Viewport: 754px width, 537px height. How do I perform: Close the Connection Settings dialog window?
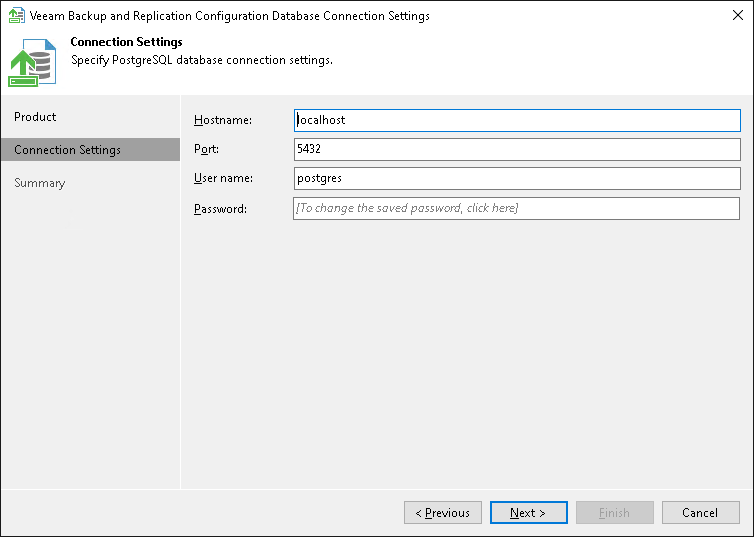738,15
